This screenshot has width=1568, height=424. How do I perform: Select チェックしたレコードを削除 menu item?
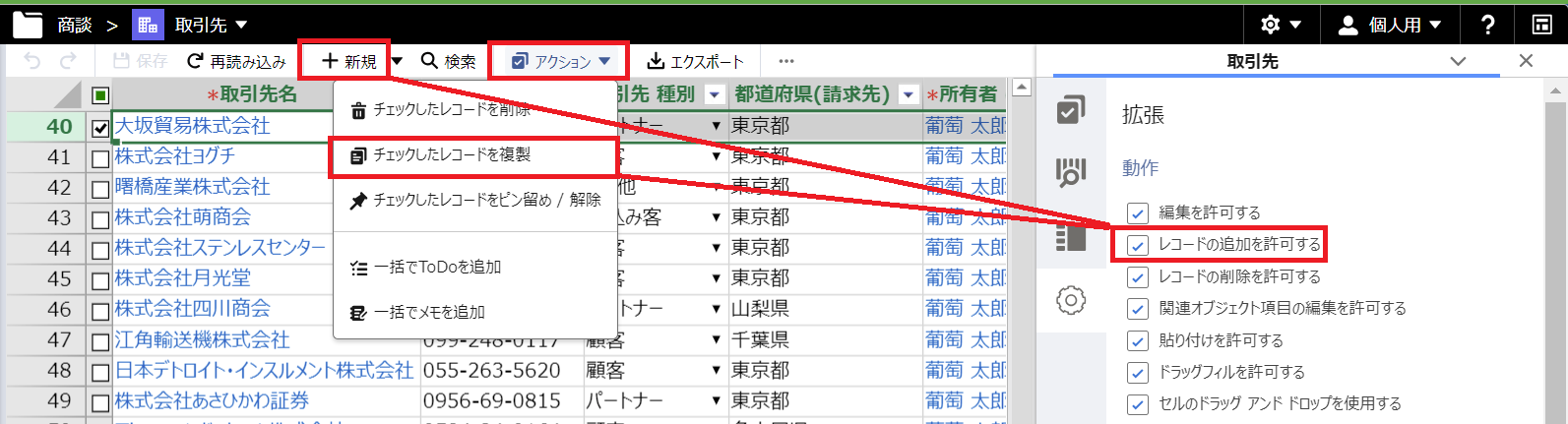pos(475,109)
